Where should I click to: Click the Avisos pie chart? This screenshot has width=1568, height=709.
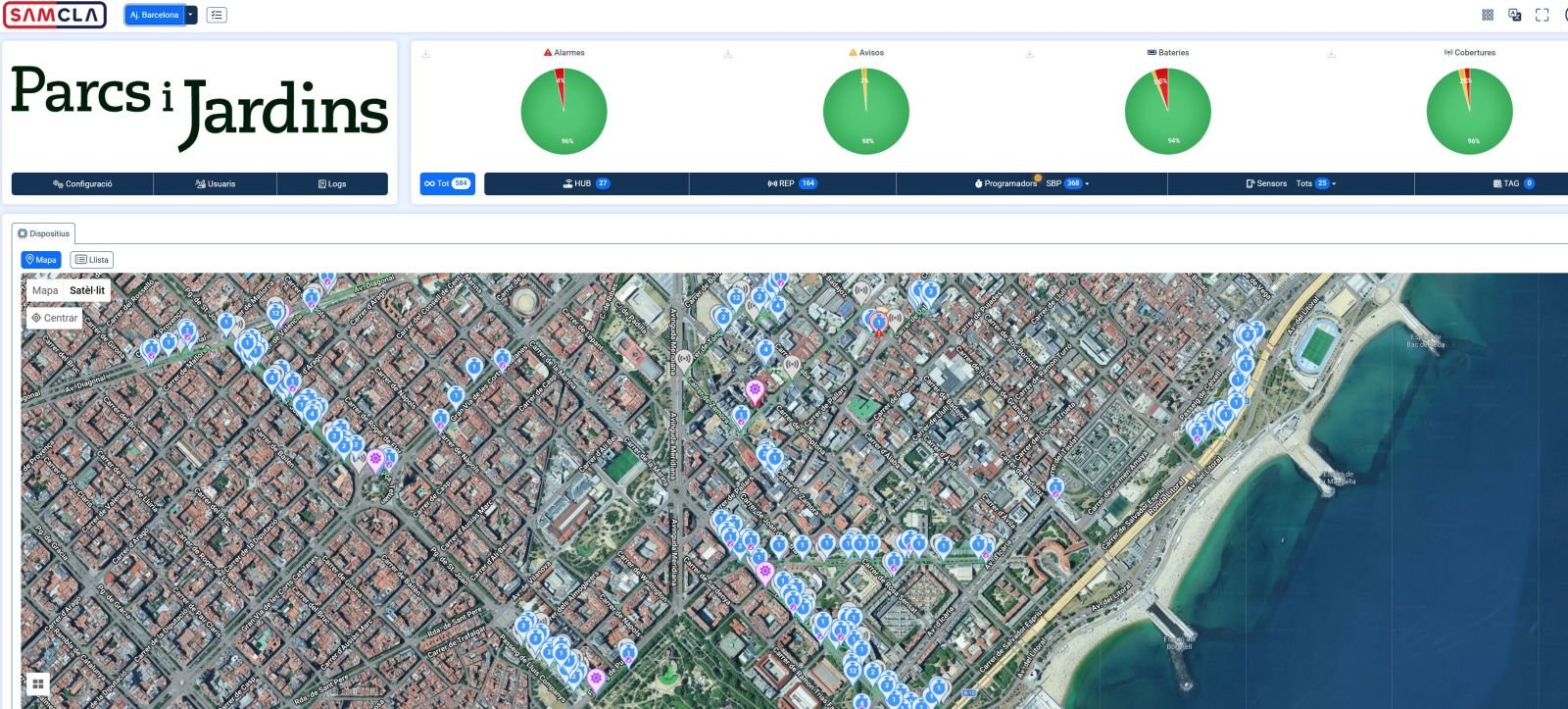pos(865,111)
